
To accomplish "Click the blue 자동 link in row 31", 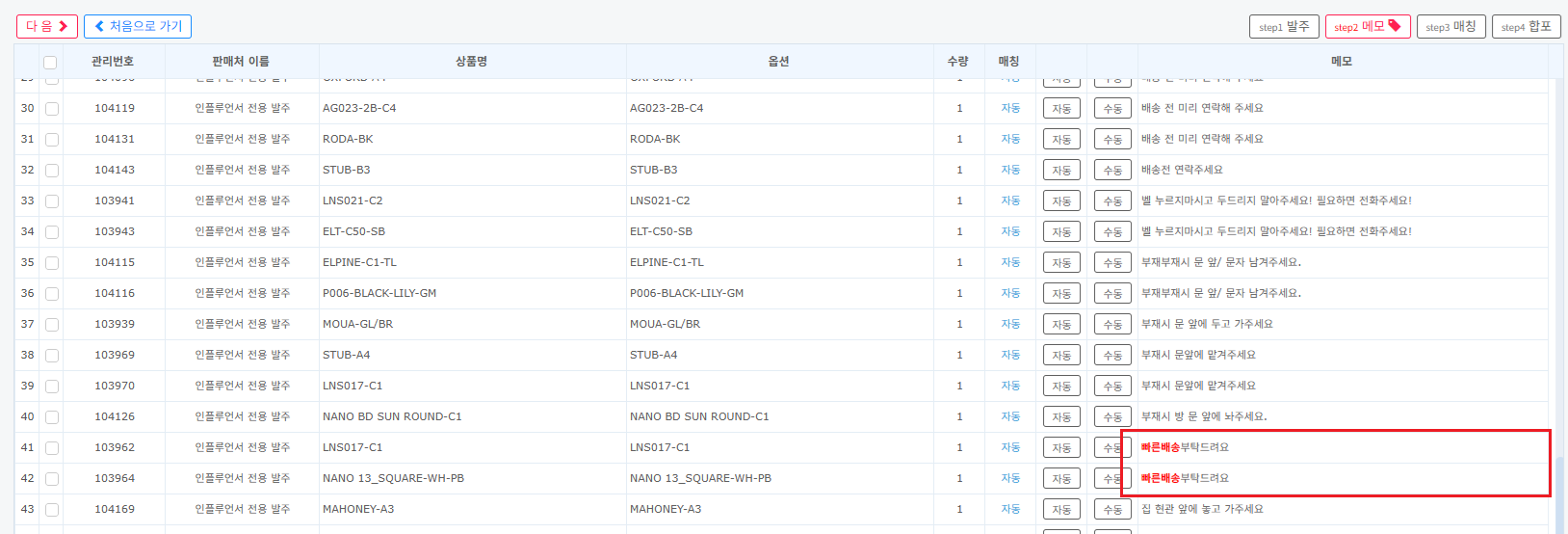I will (1010, 139).
